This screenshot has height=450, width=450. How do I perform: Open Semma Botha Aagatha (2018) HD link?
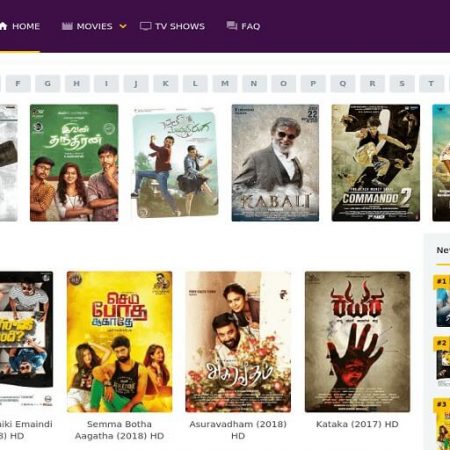(x=119, y=430)
